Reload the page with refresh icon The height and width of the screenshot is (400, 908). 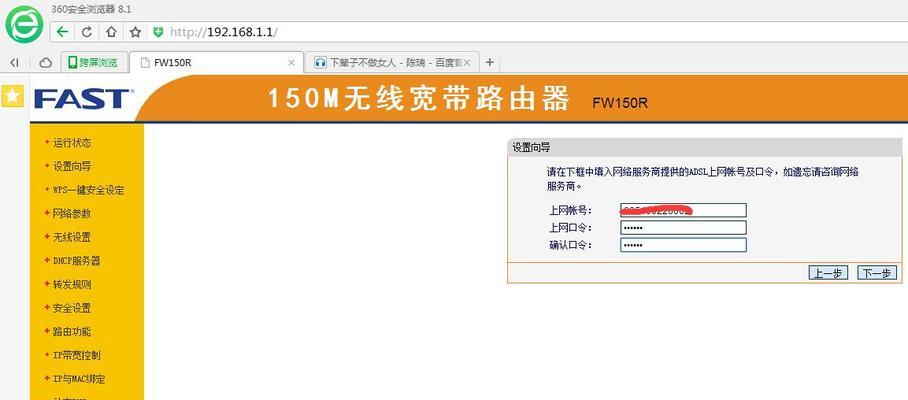[87, 32]
